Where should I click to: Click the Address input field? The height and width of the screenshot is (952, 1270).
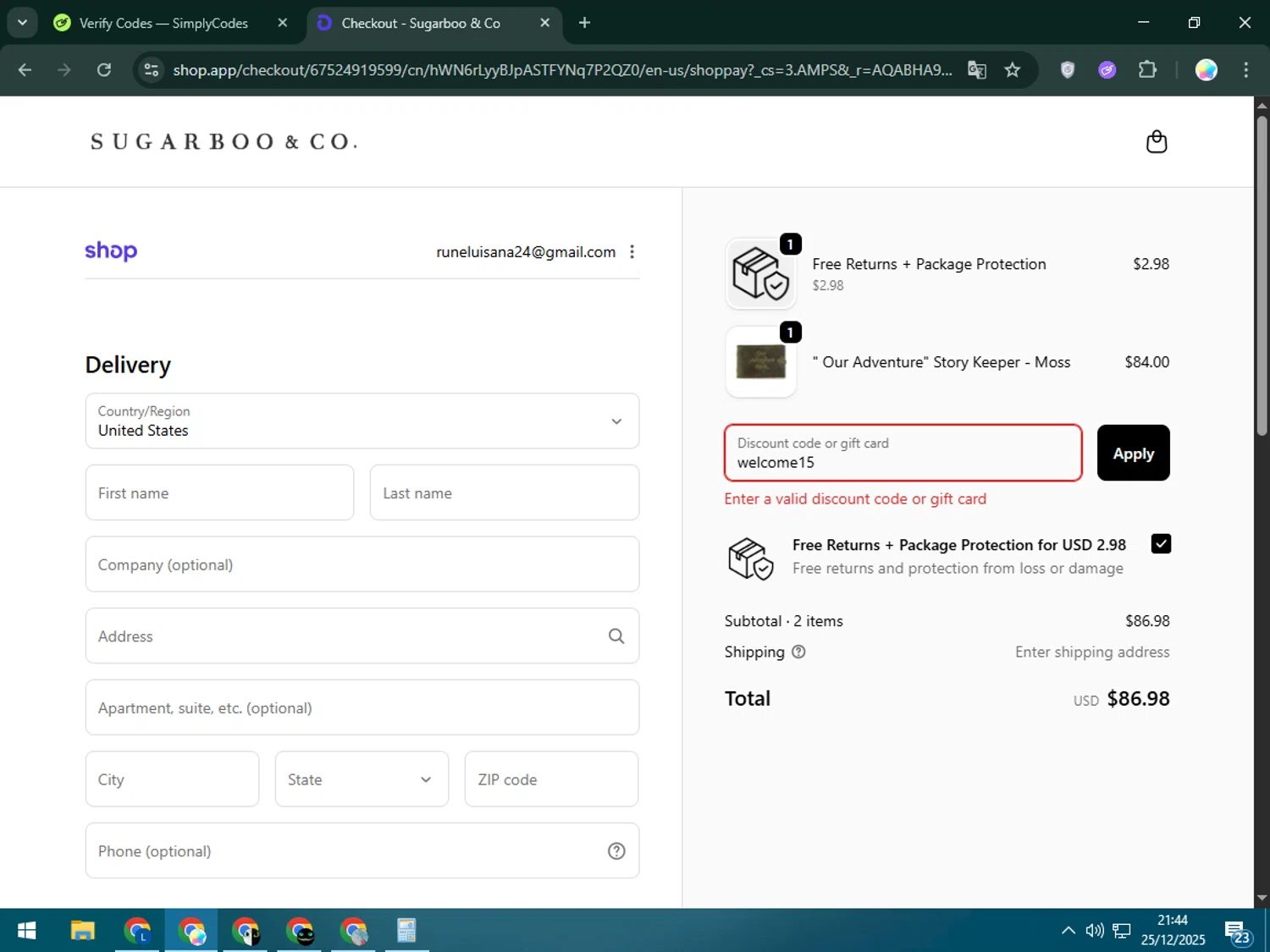(x=362, y=636)
